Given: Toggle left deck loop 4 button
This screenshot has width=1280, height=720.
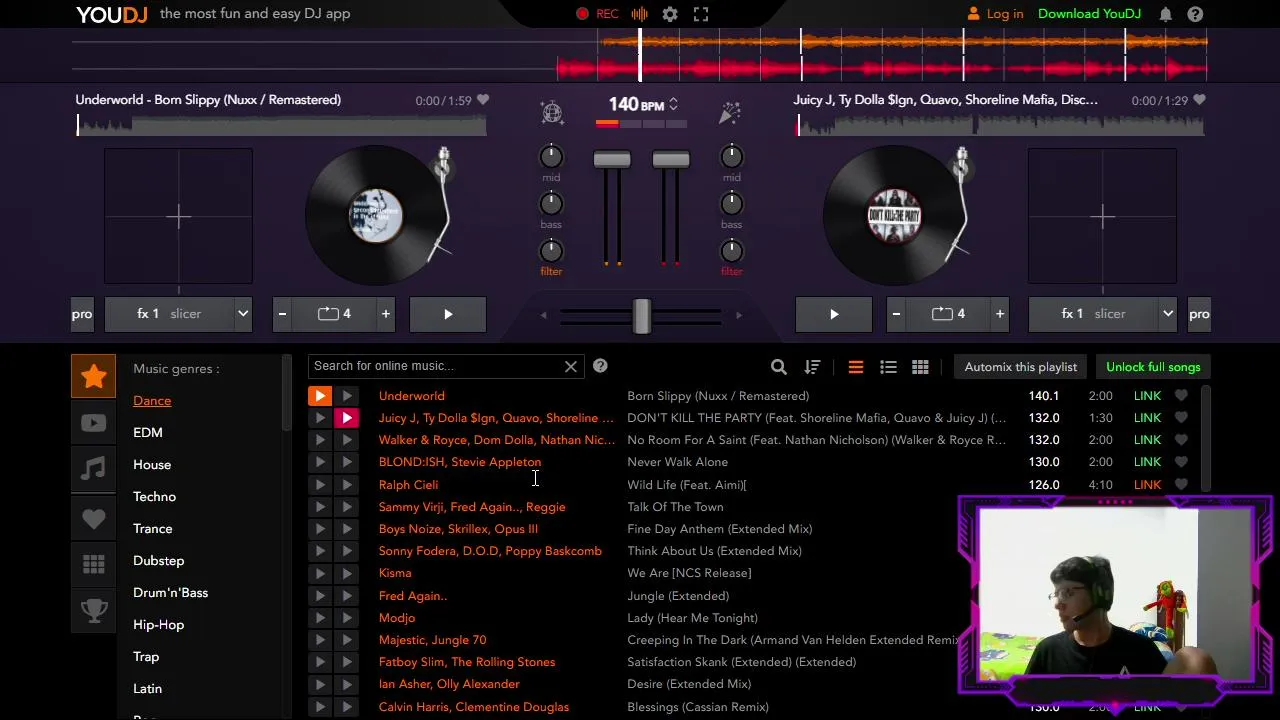Looking at the screenshot, I should pos(334,314).
